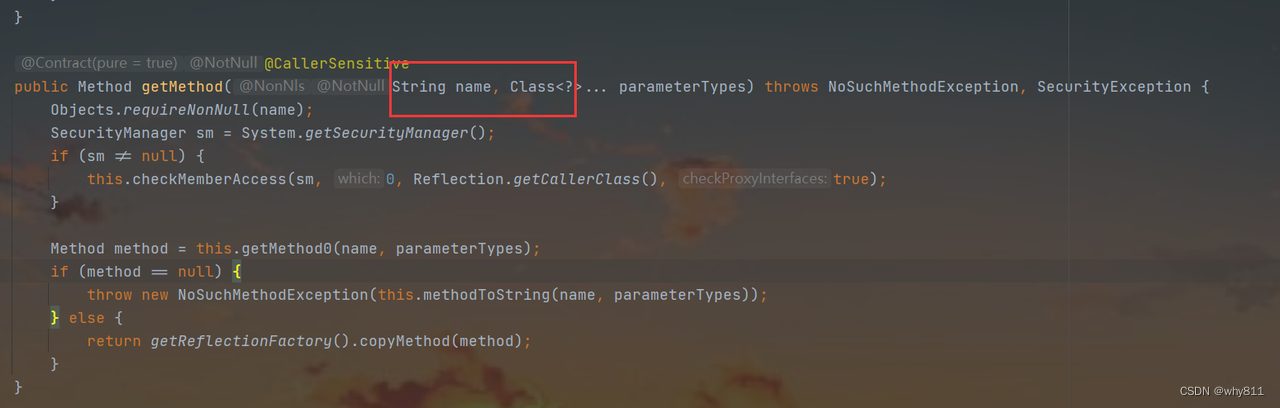1280x408 pixels.
Task: Click the 'Objects' class reference
Action: coord(82,110)
